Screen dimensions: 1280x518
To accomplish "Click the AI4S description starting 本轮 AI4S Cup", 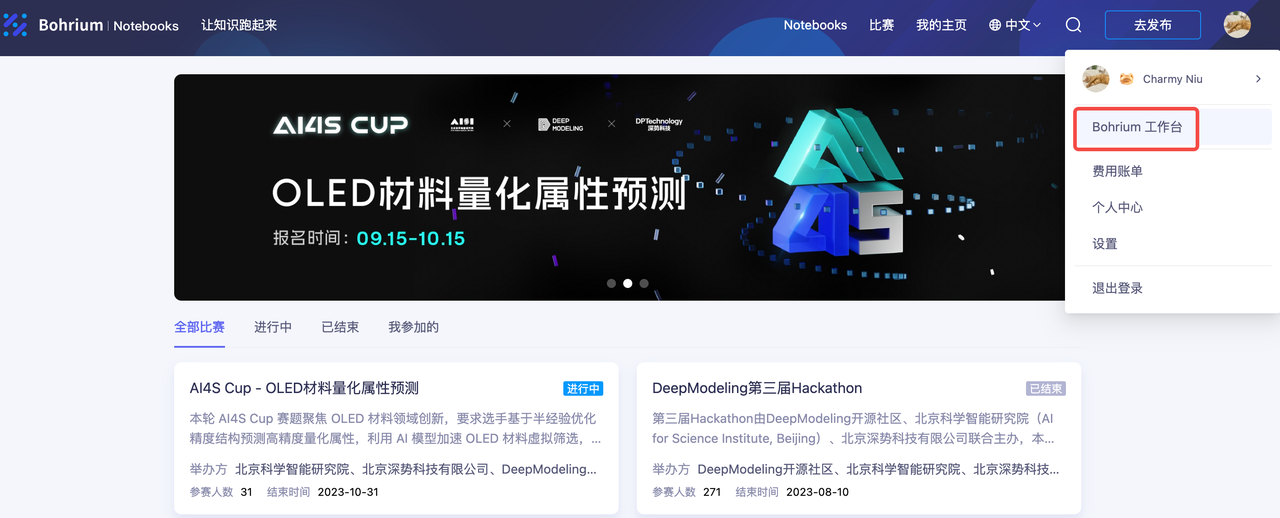I will 396,428.
